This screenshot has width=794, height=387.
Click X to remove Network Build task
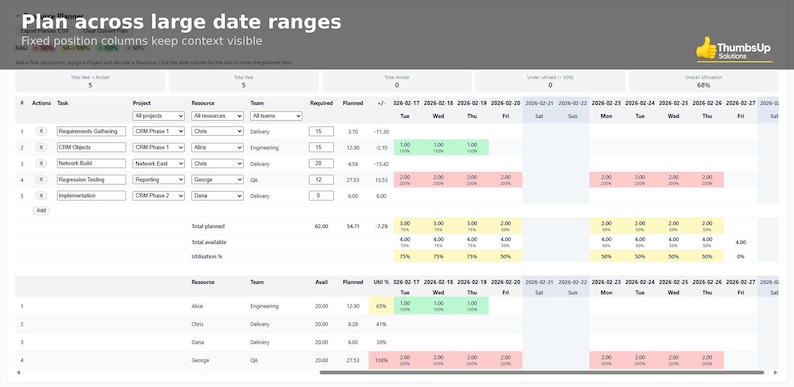(42, 164)
